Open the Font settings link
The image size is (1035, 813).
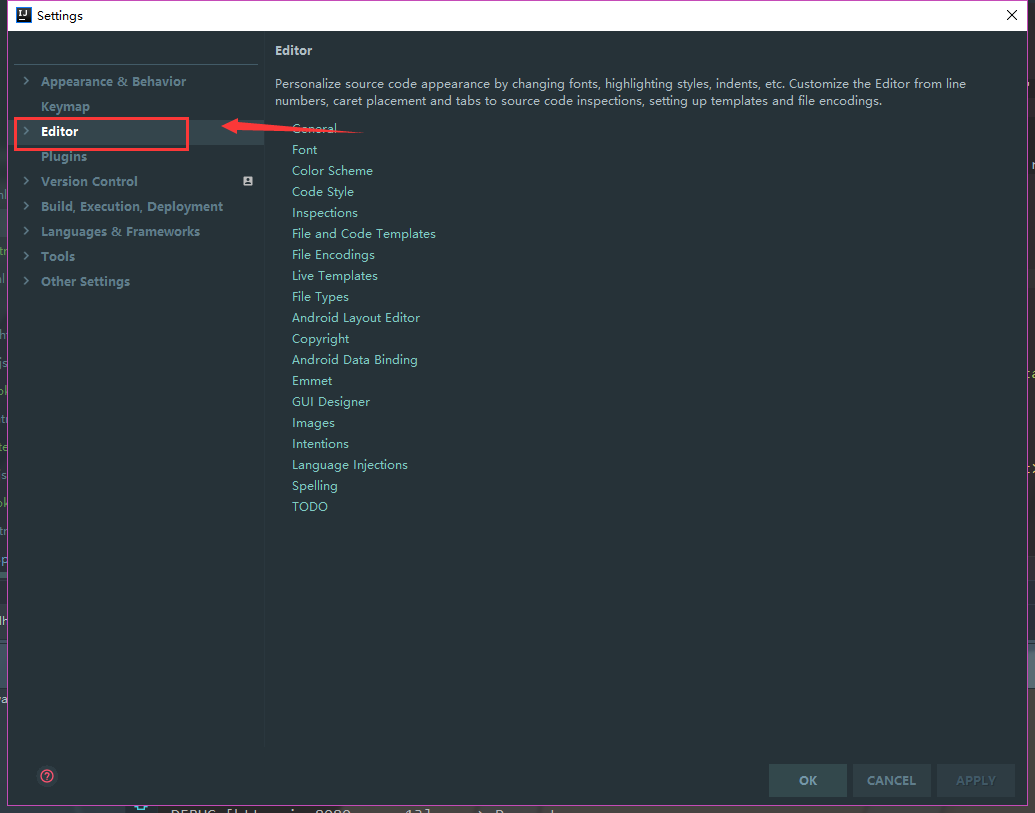(x=304, y=149)
